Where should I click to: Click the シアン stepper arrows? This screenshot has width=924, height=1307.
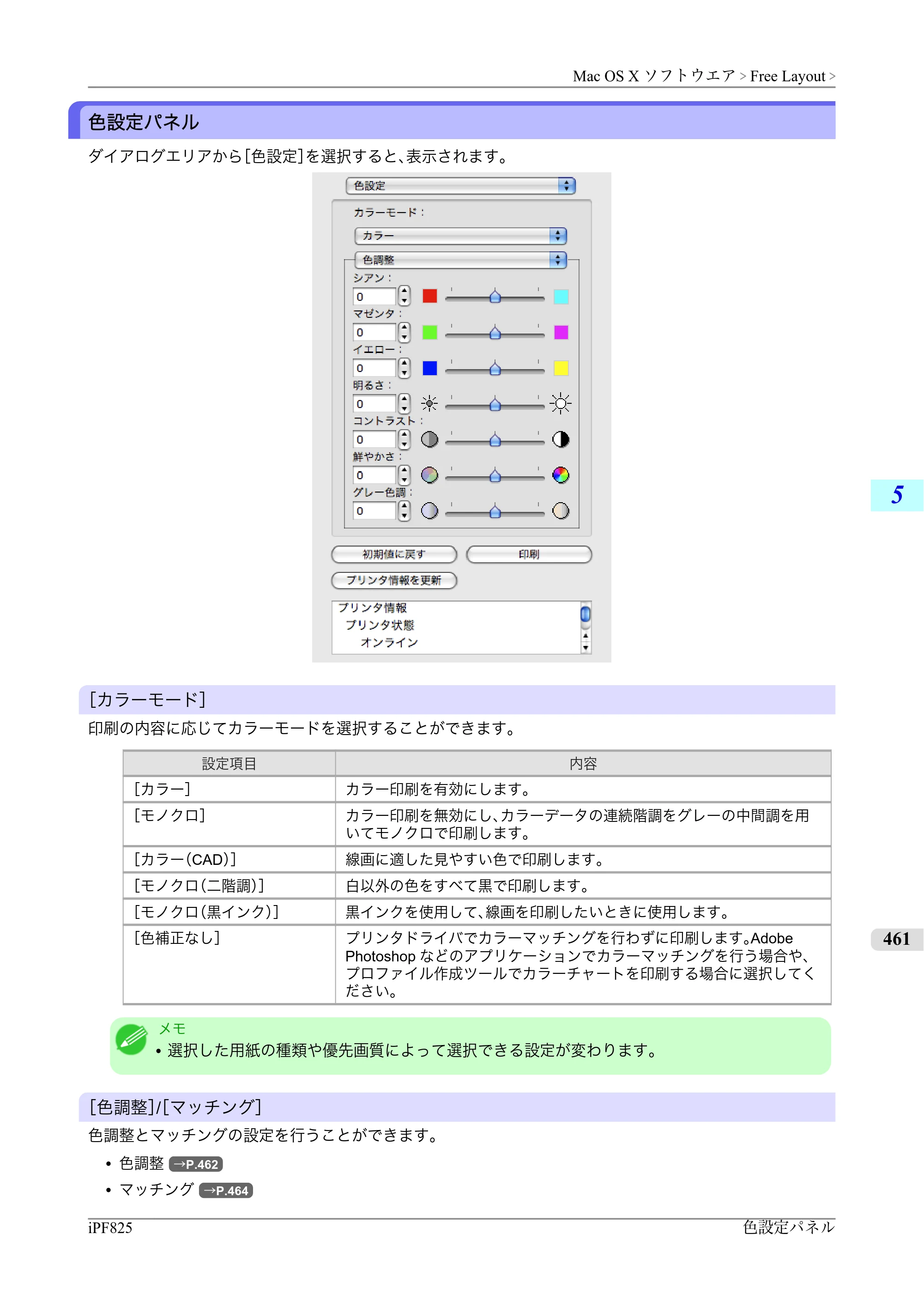[404, 296]
